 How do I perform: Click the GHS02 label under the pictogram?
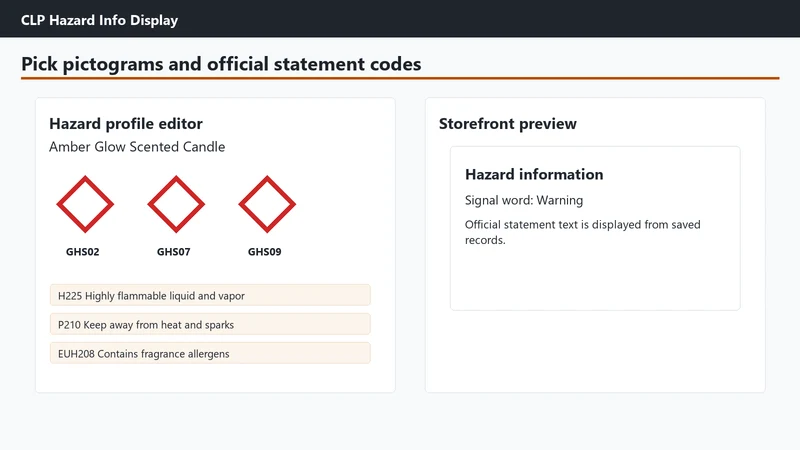83,252
